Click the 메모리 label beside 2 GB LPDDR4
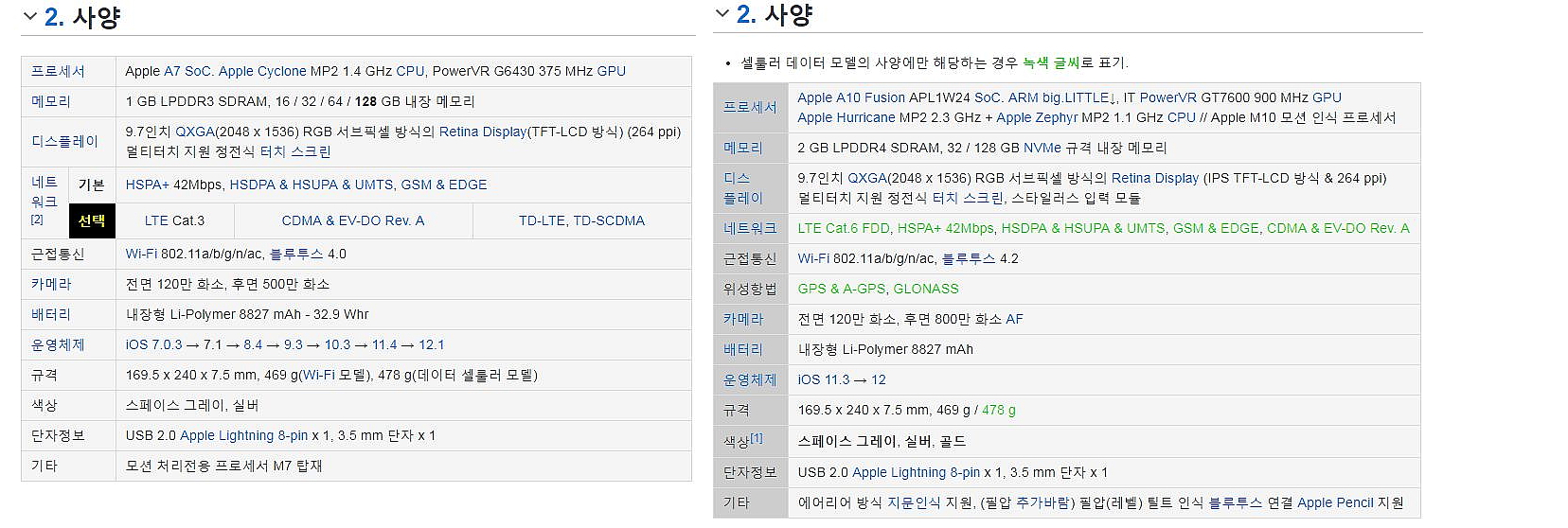1568x528 pixels. coord(742,148)
